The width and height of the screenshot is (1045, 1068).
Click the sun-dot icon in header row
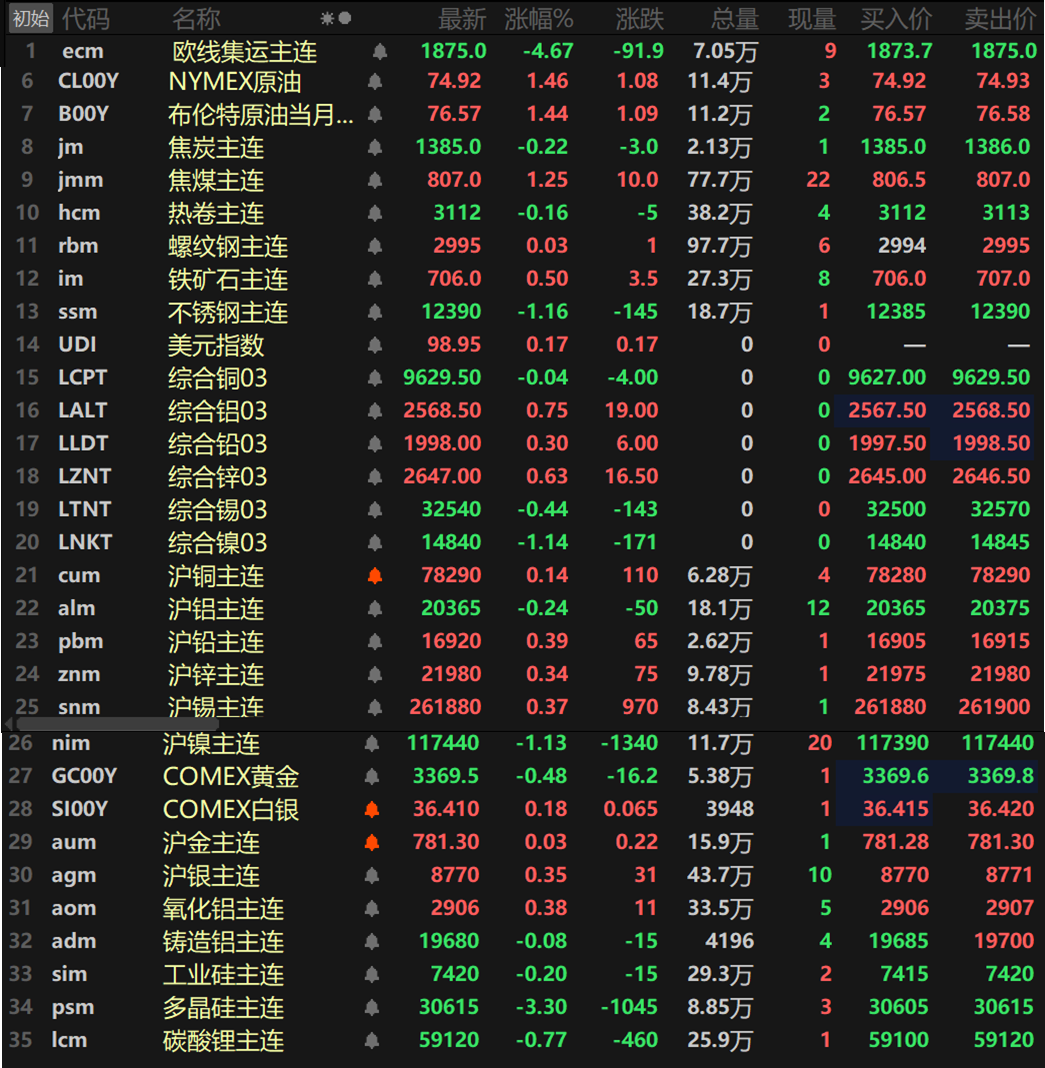tap(335, 18)
